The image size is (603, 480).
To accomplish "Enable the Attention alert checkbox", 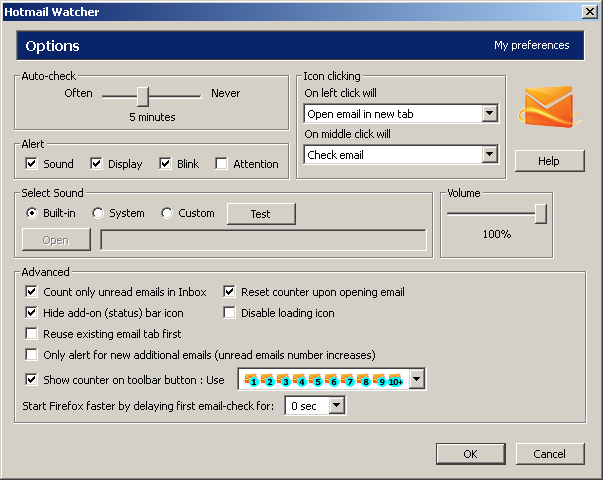I will coord(222,163).
